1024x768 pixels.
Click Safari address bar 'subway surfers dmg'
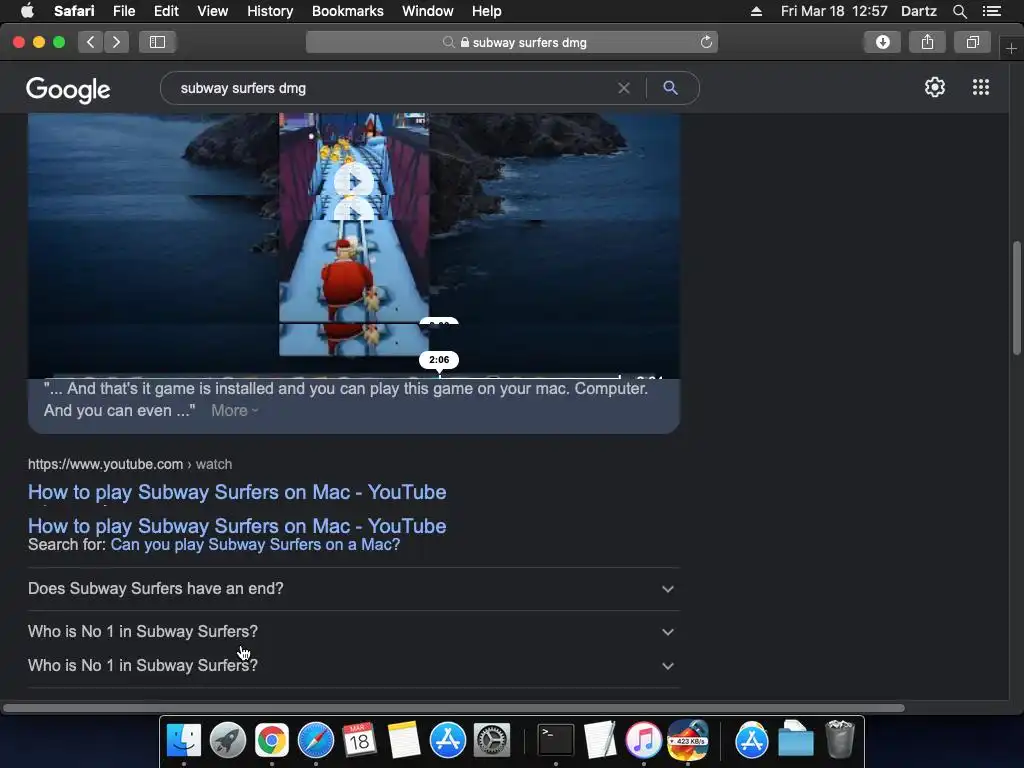coord(511,42)
